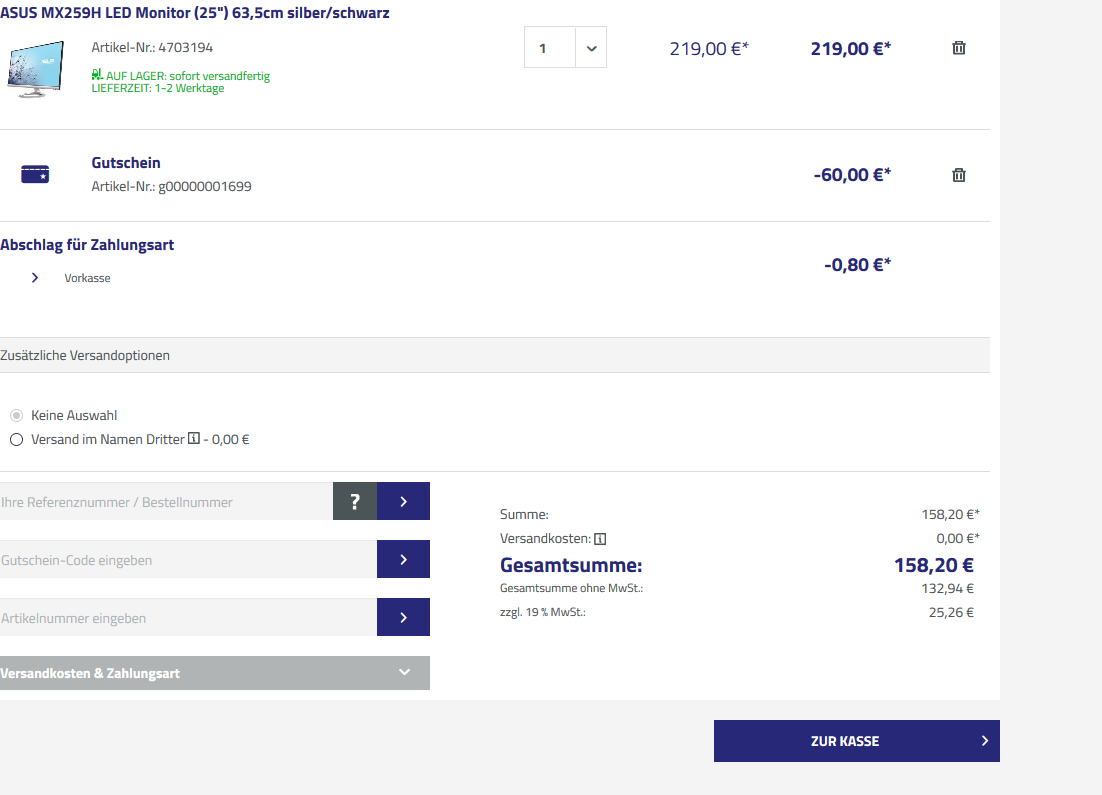Select Versand im Namen Dritter option
This screenshot has width=1102, height=795.
[x=16, y=439]
